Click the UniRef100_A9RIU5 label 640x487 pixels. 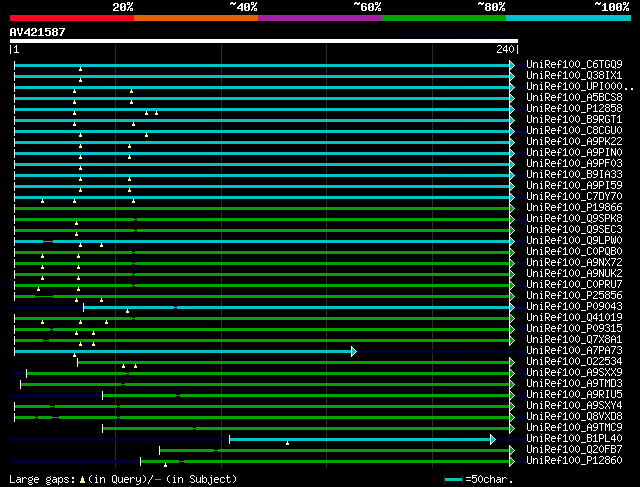pos(574,395)
